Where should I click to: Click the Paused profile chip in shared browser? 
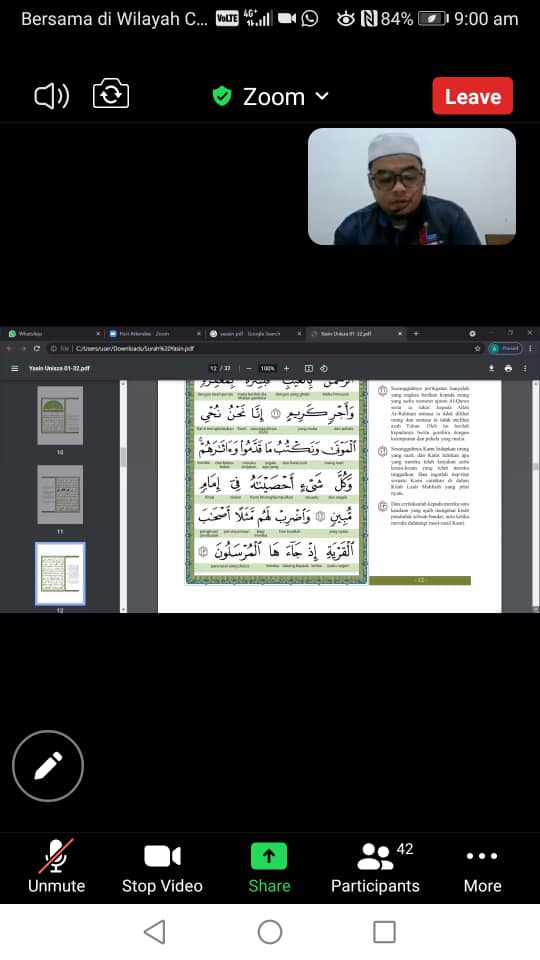point(505,348)
